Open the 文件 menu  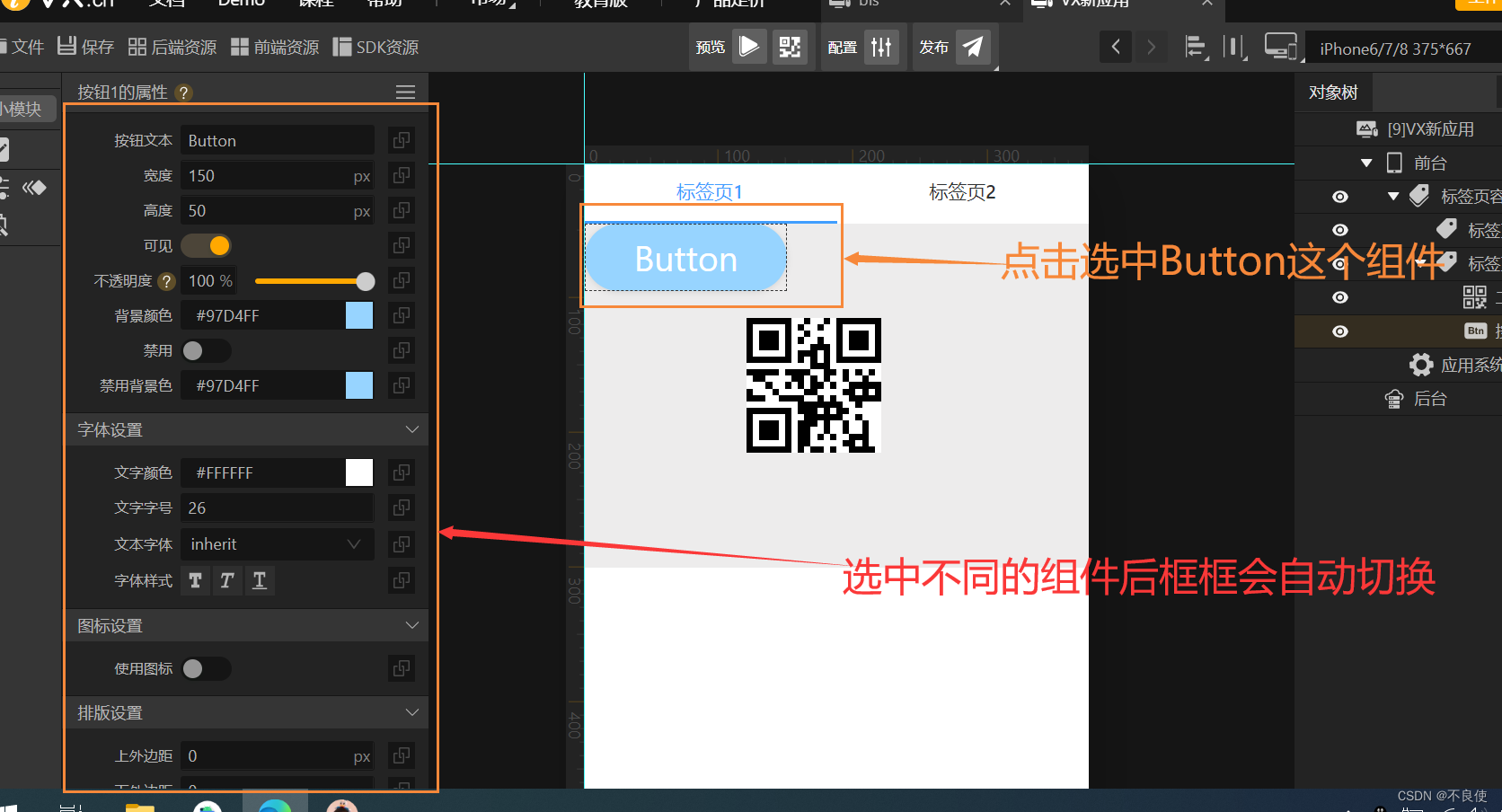[x=22, y=47]
